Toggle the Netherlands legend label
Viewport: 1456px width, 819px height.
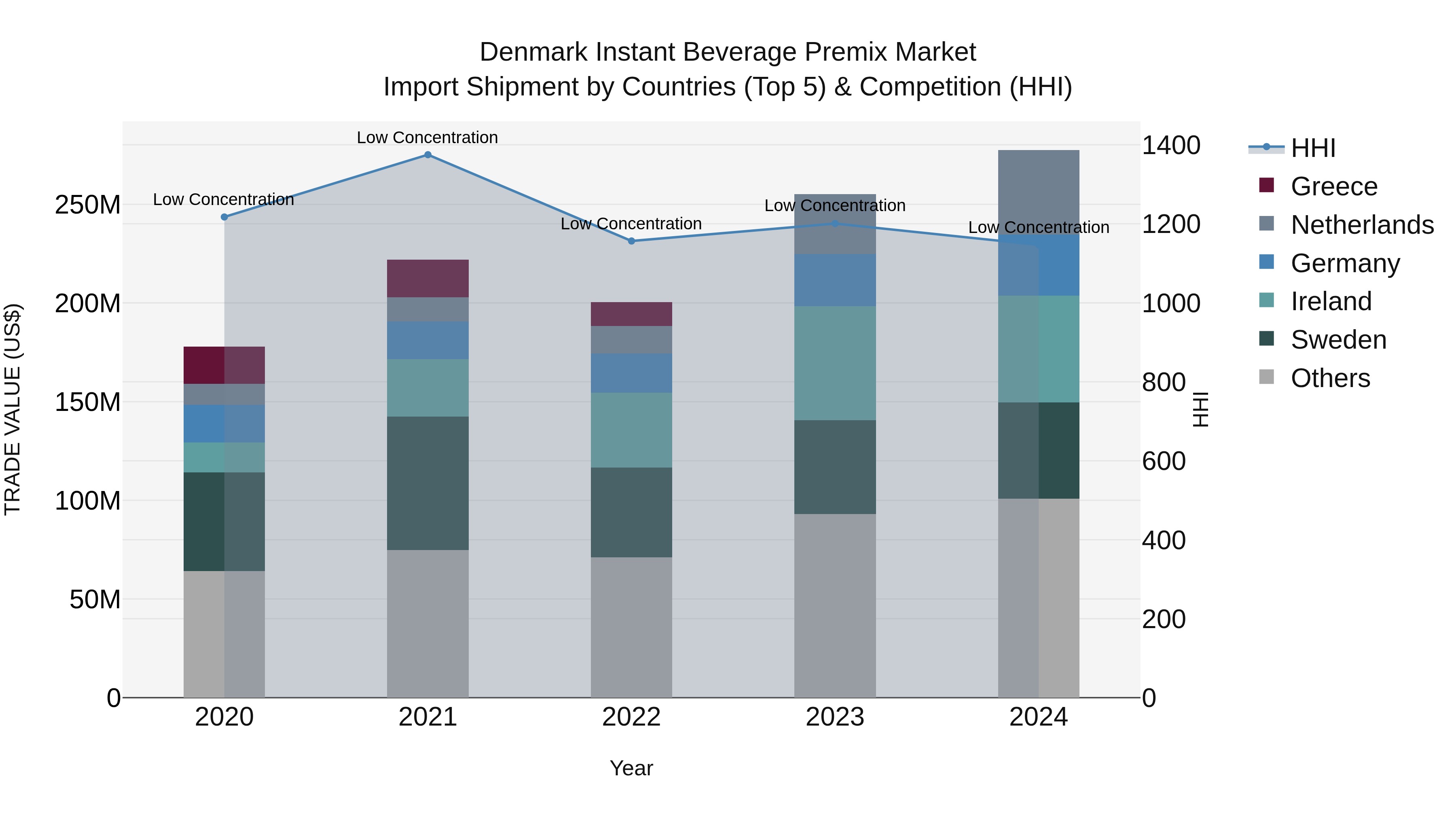(x=1362, y=225)
